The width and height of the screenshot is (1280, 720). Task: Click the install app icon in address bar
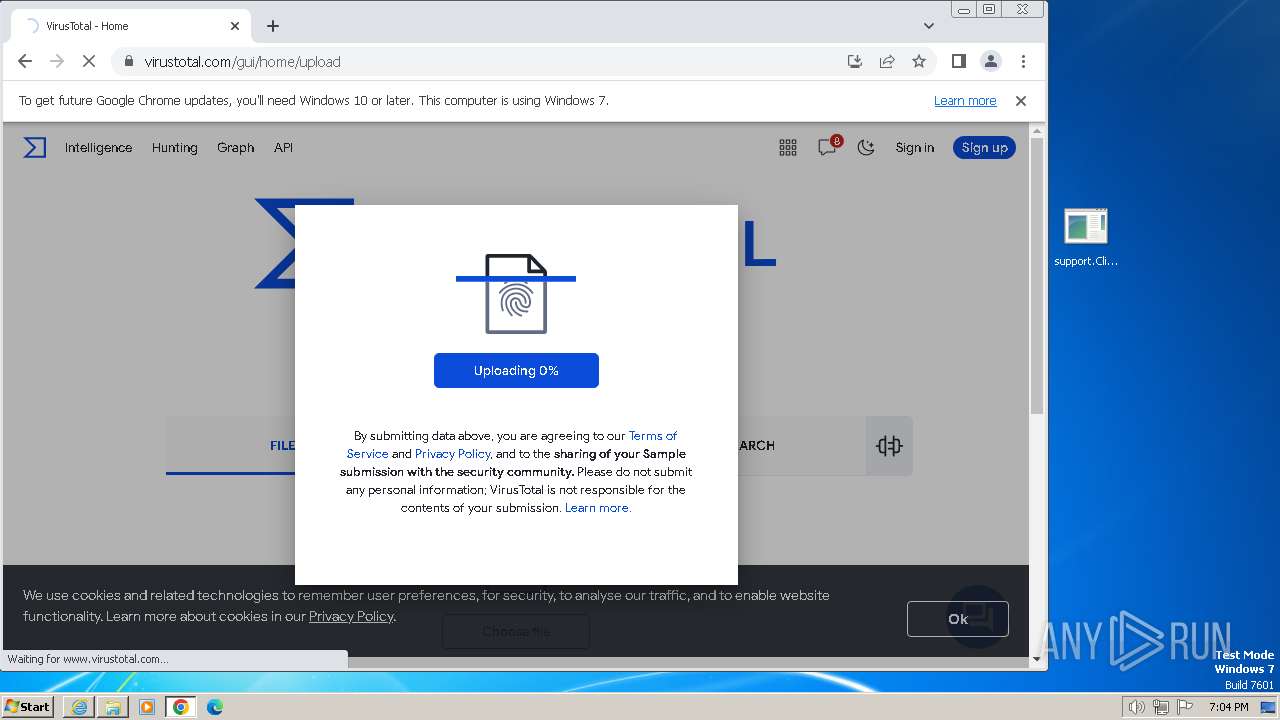coord(855,61)
